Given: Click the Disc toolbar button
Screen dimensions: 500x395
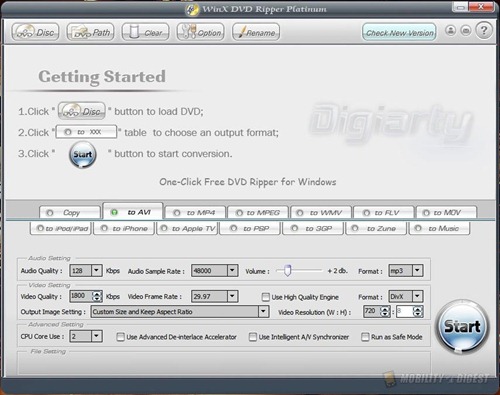Looking at the screenshot, I should (x=36, y=32).
